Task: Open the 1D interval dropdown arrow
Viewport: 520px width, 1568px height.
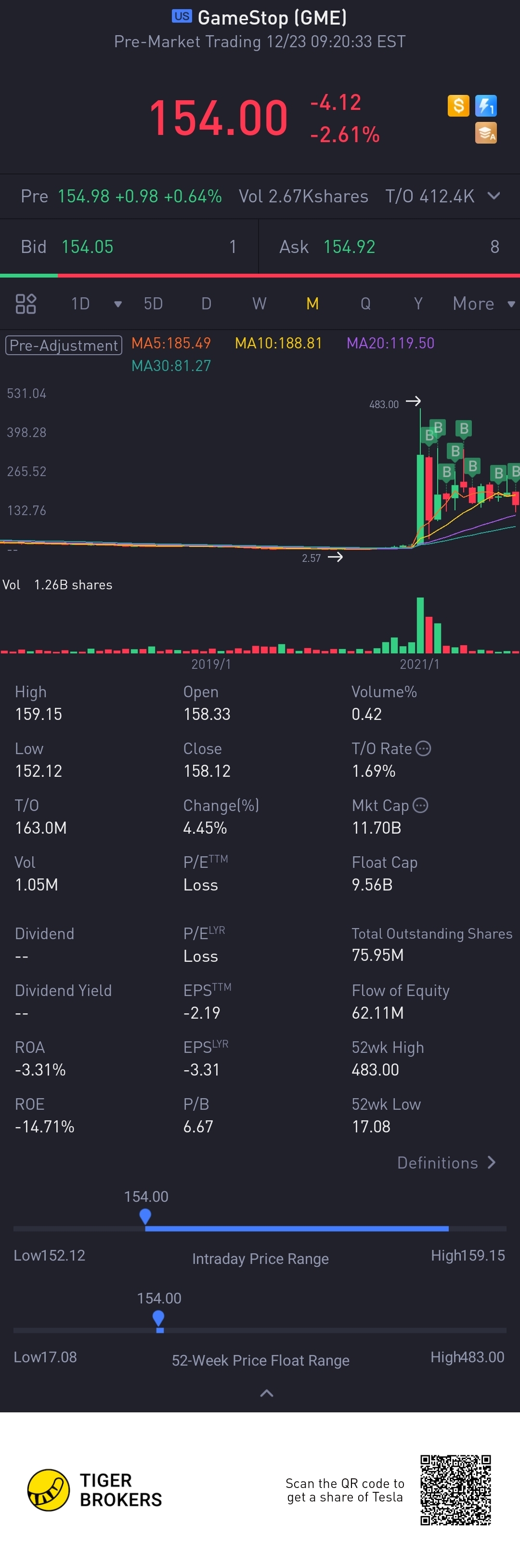Action: click(118, 305)
